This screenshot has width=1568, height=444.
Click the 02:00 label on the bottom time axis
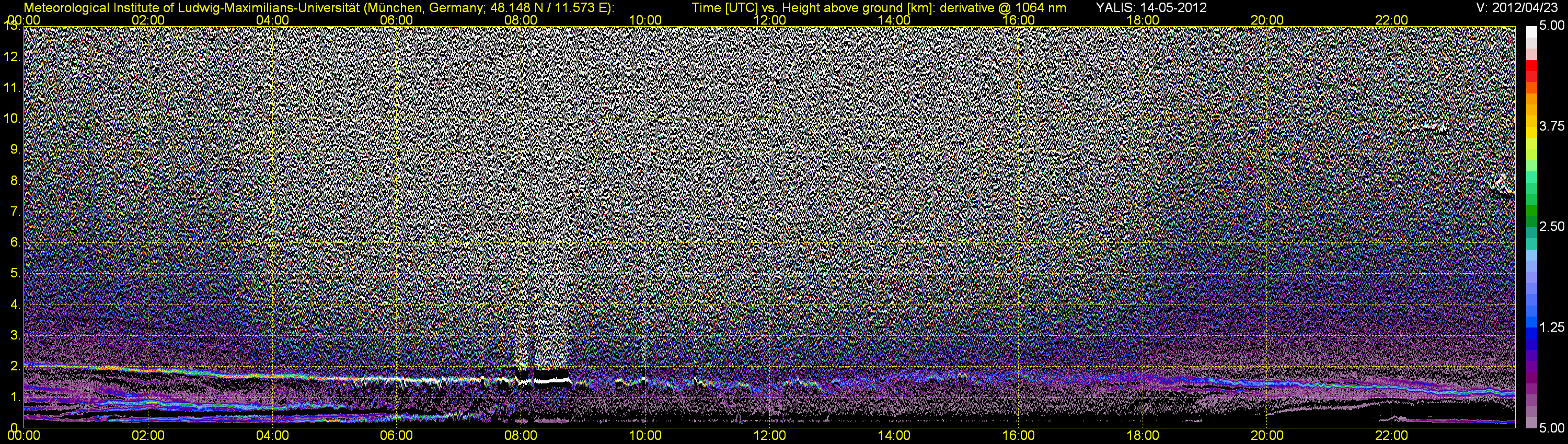click(148, 436)
